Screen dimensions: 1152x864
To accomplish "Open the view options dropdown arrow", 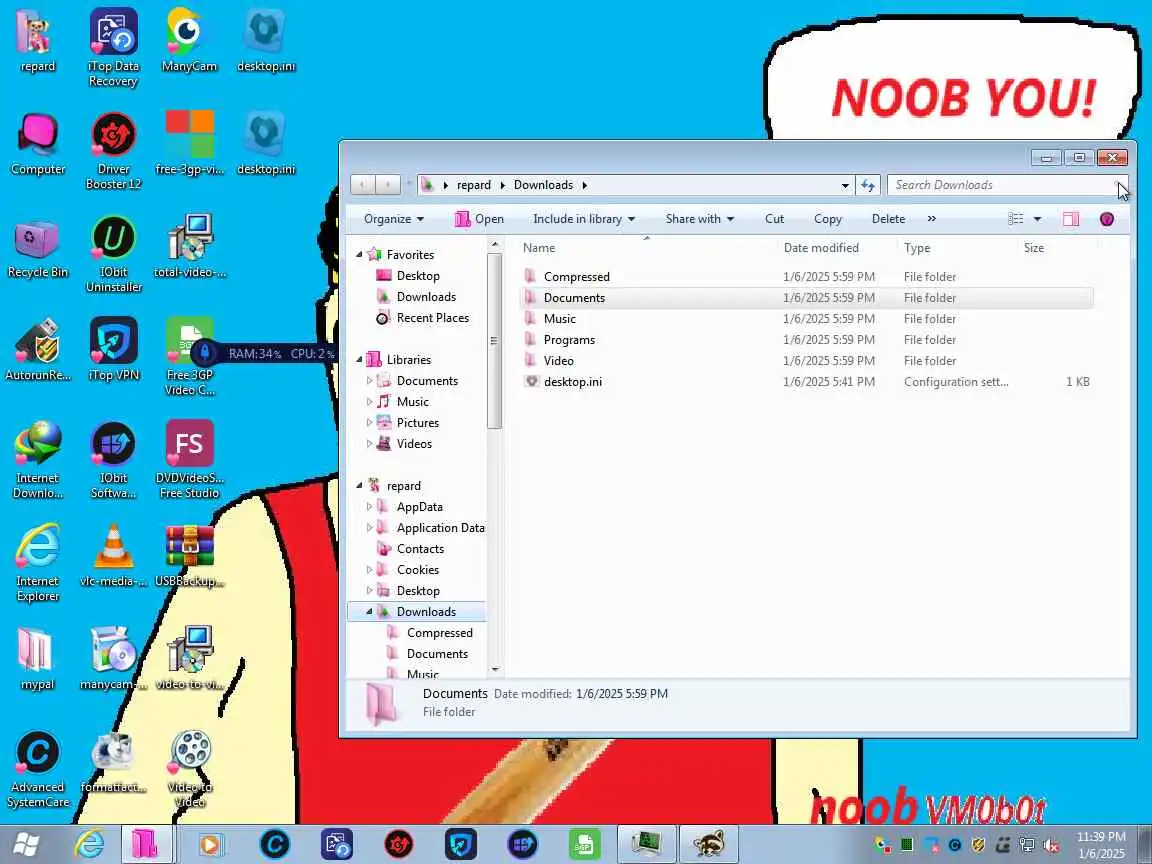I will coord(1037,219).
